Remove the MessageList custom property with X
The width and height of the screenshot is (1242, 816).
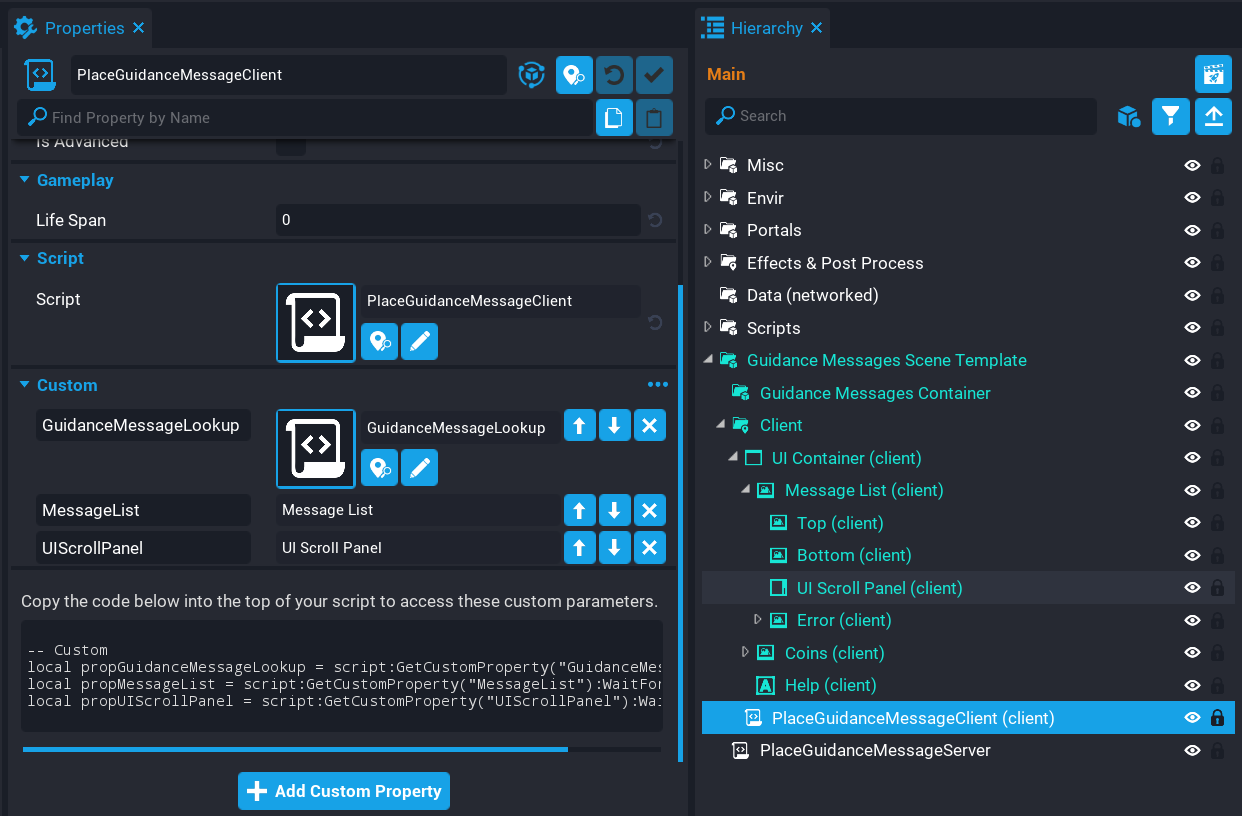(649, 511)
